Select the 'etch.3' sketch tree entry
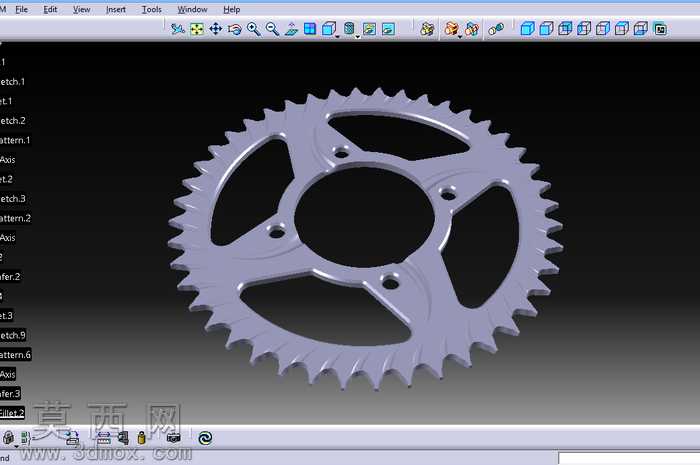The image size is (700, 465). point(13,199)
